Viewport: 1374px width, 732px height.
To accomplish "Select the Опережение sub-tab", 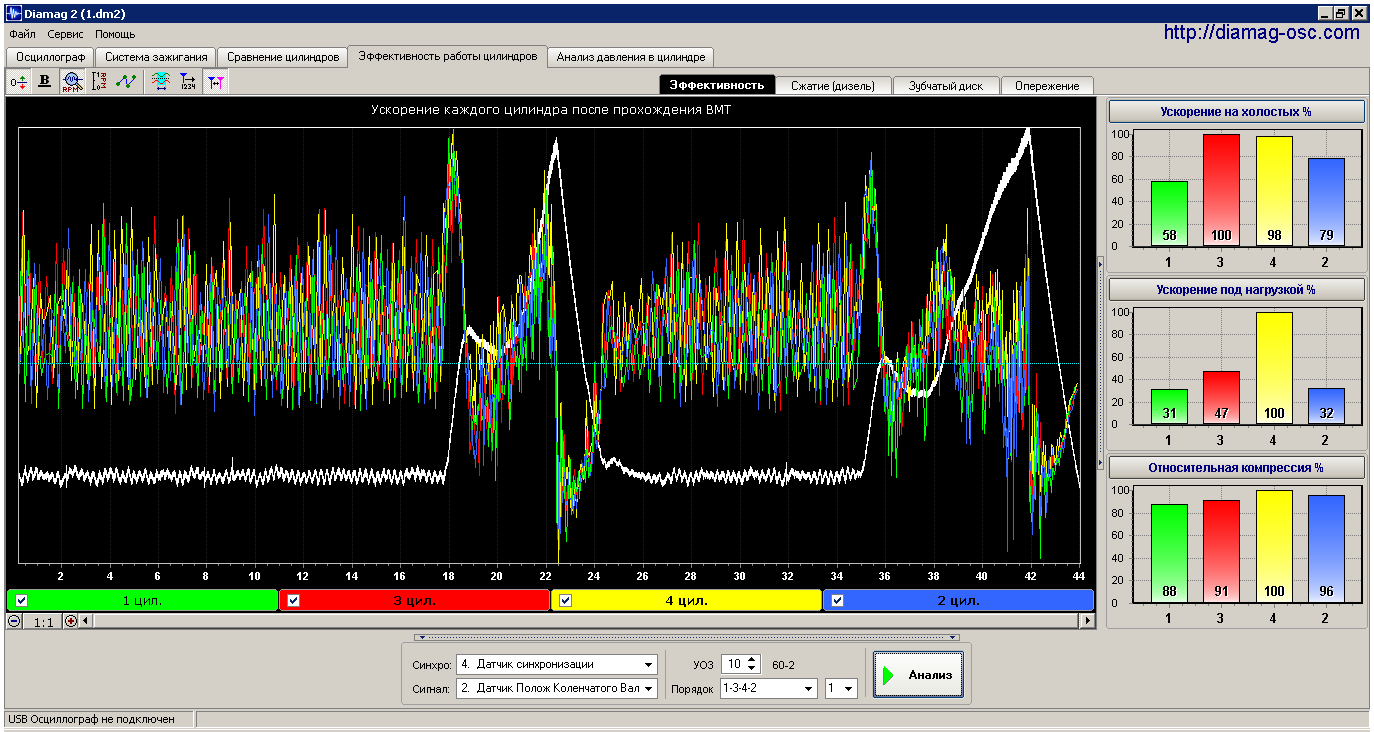I will pos(1047,85).
